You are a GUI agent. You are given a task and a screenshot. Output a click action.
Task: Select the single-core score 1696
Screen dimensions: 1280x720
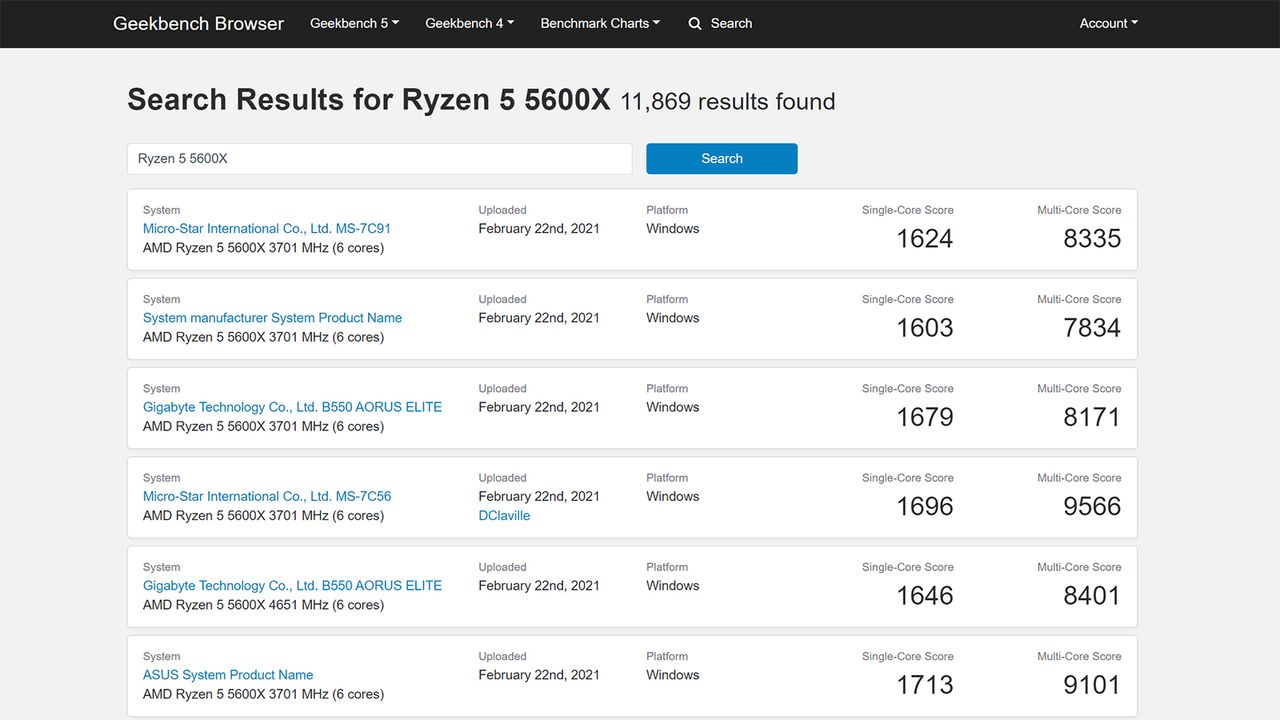click(x=925, y=506)
